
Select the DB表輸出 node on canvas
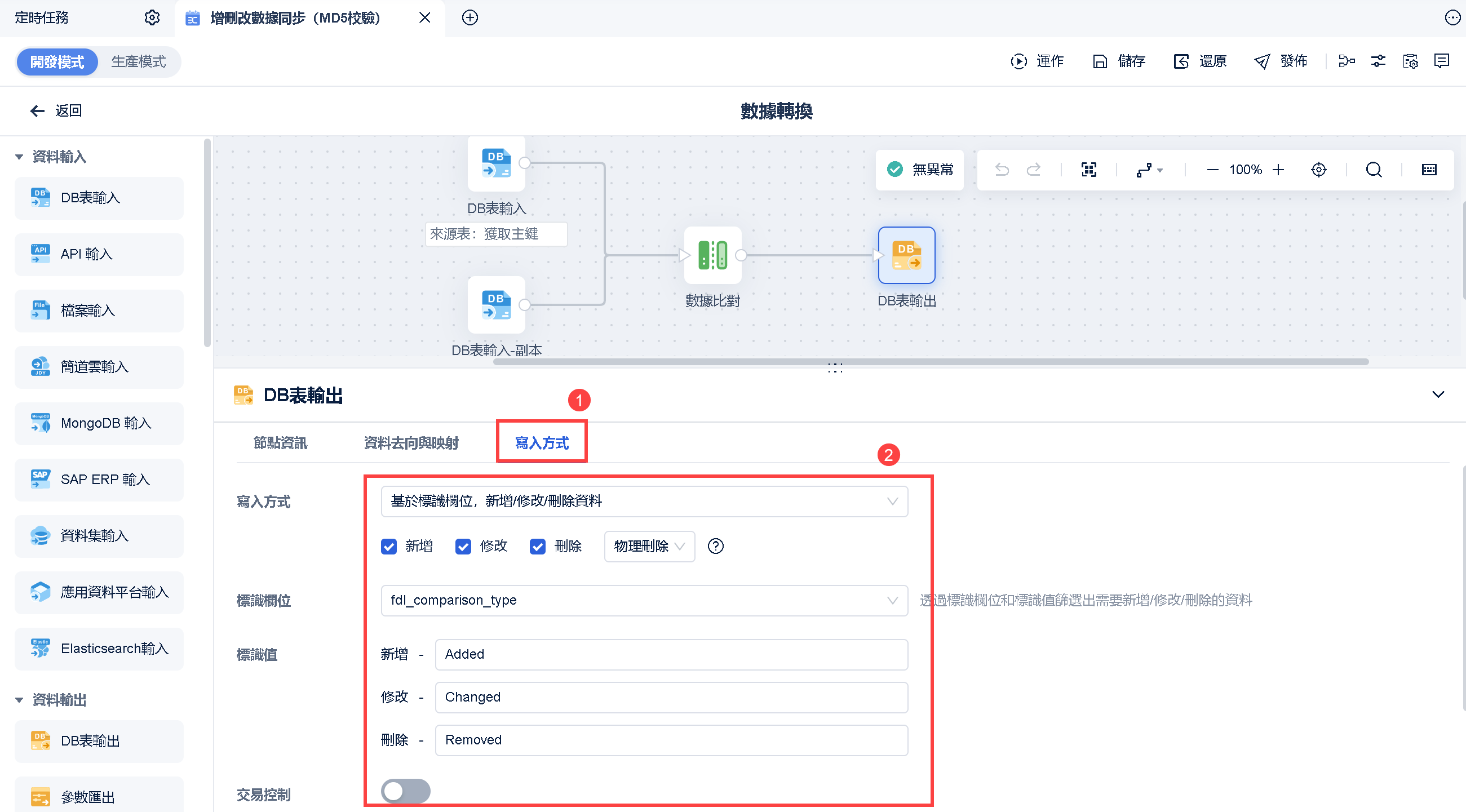click(x=906, y=255)
